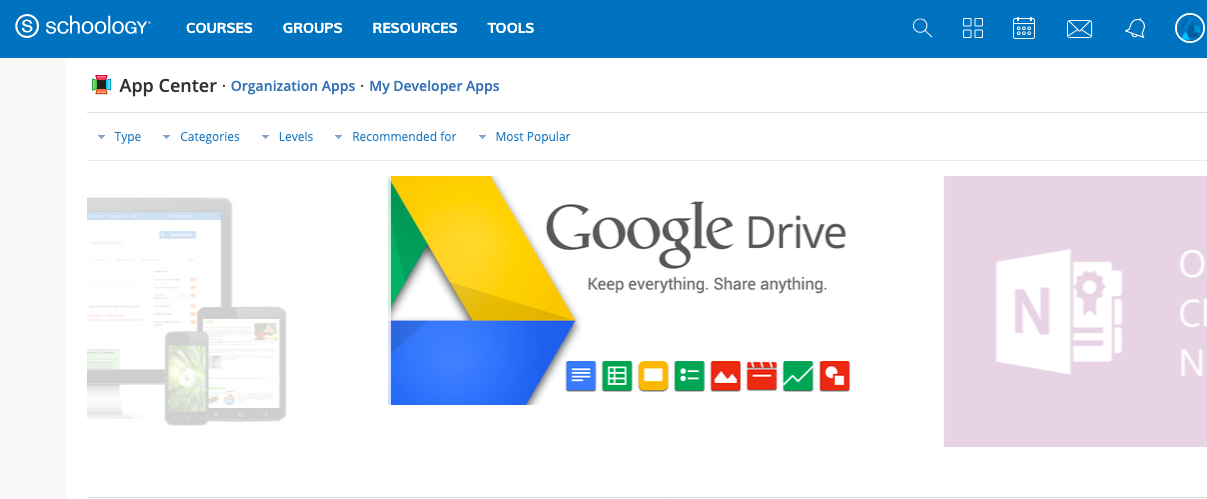Screen dimensions: 1207x499
Task: Select the faded devices banner slide
Action: point(187,309)
